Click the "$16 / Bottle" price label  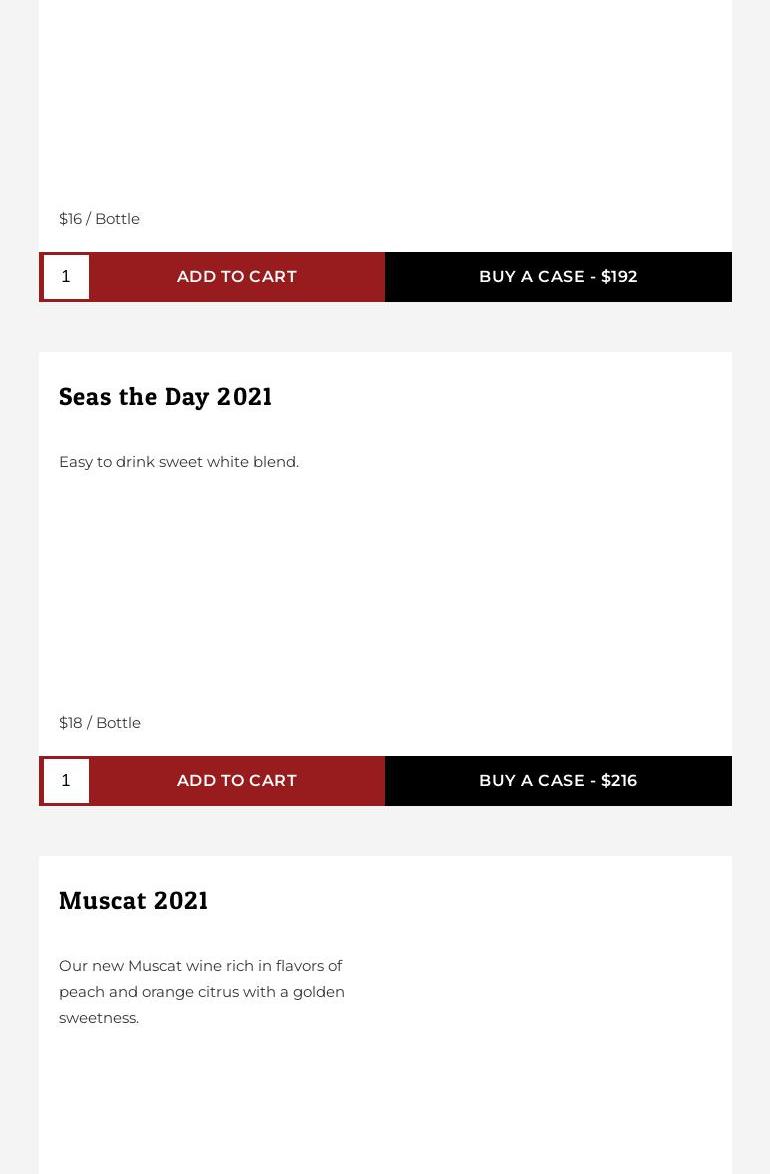[99, 219]
